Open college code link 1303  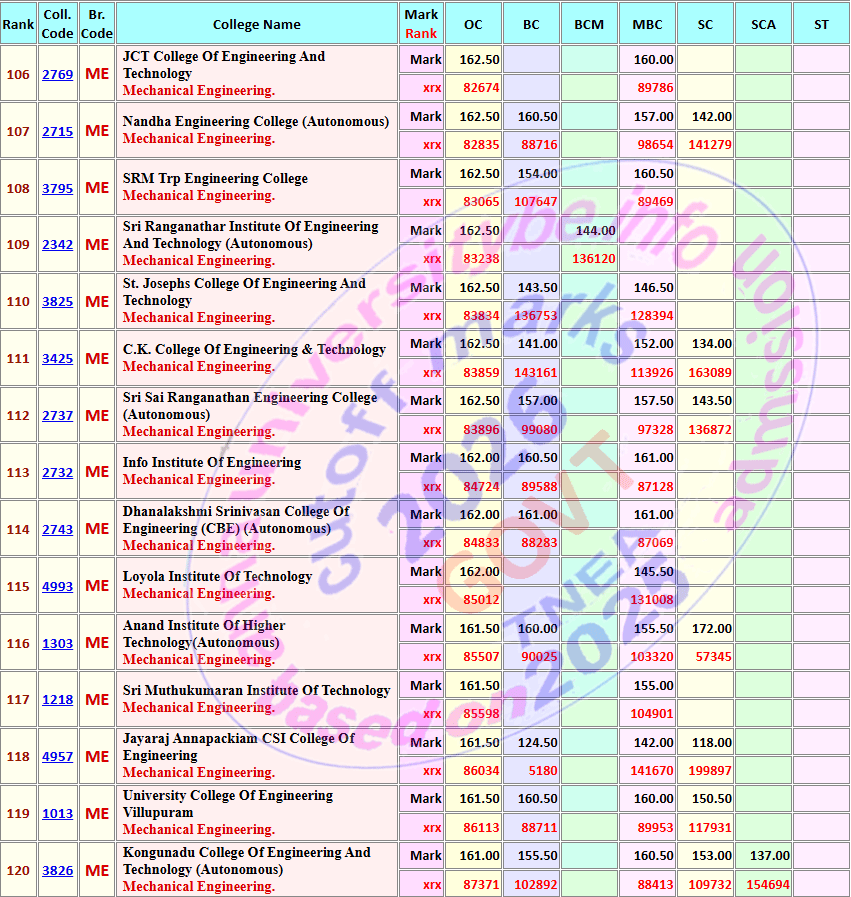point(58,644)
